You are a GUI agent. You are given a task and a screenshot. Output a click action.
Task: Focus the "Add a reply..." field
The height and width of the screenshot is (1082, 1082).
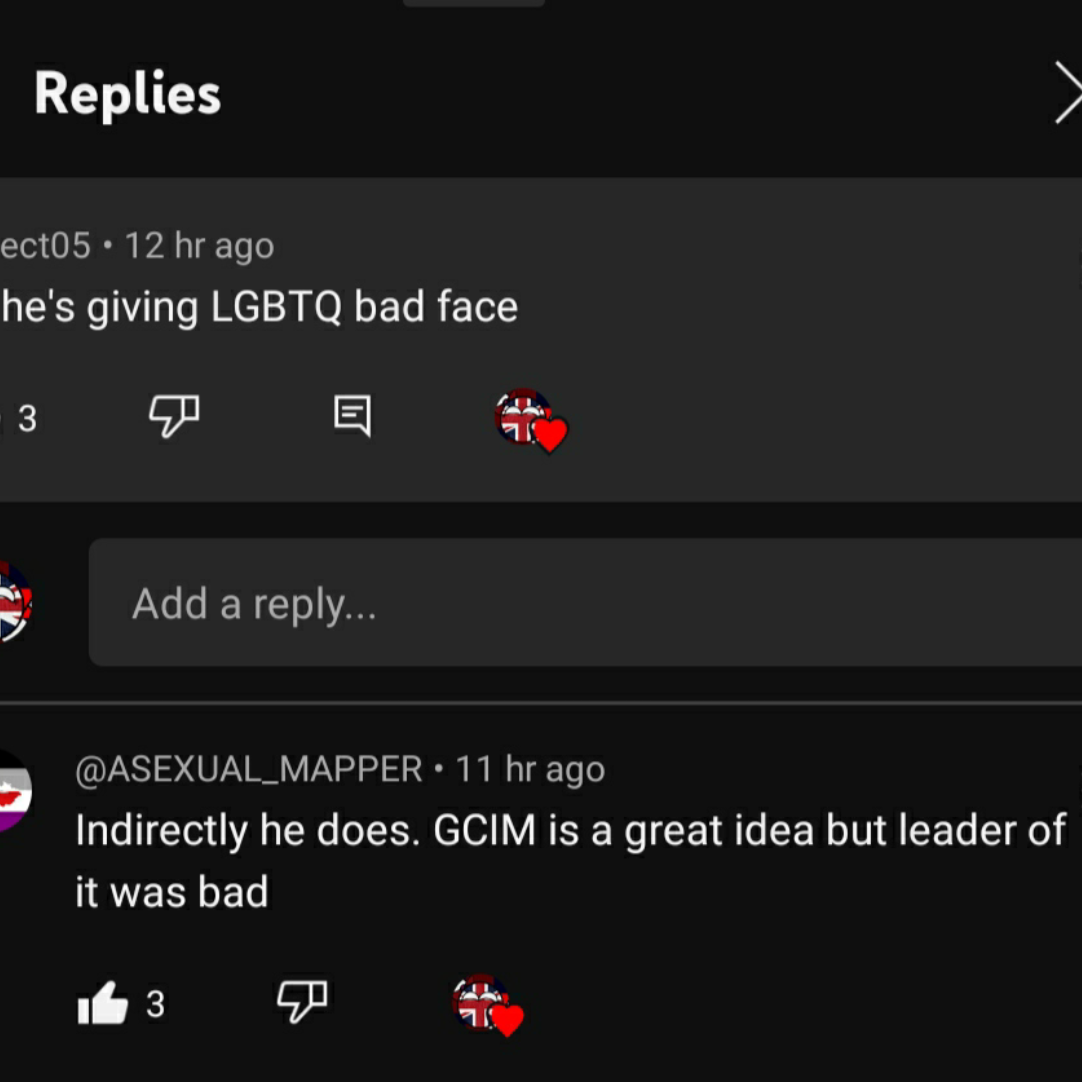pyautogui.click(x=585, y=603)
